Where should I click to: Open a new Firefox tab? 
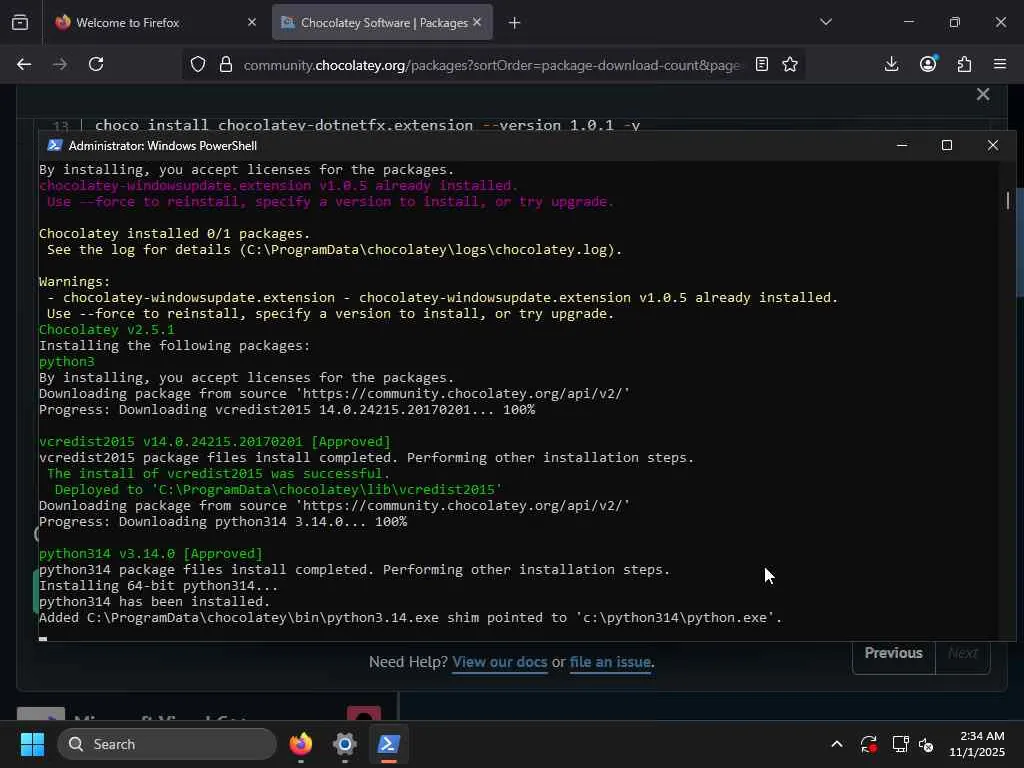[x=515, y=23]
